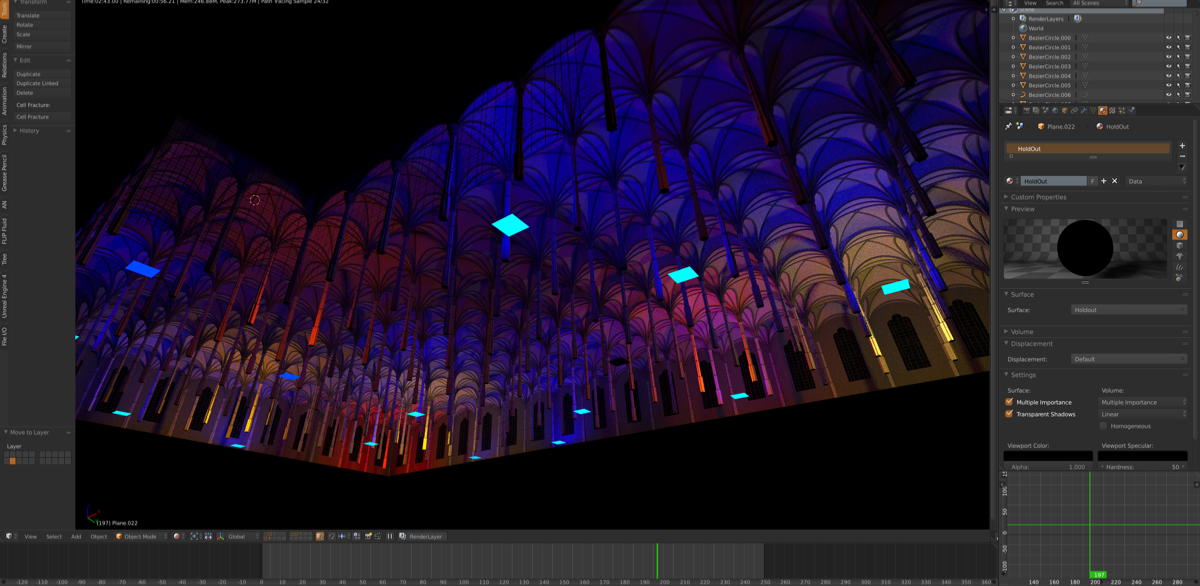Open the Object menu in 3D header

pyautogui.click(x=99, y=536)
